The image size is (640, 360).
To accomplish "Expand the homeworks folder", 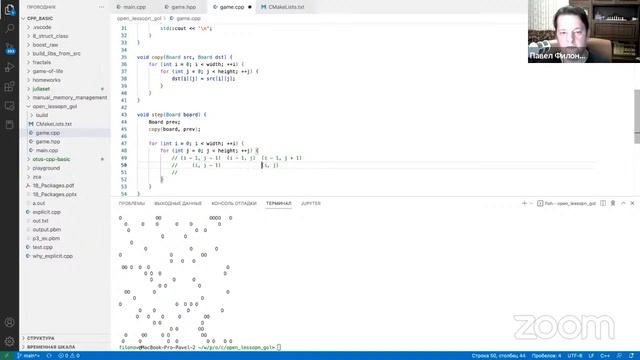I will [46, 80].
